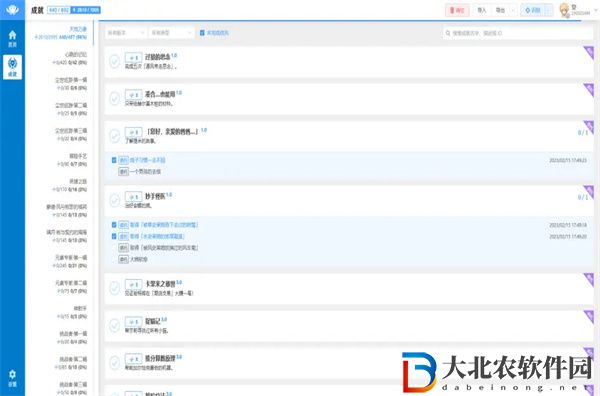This screenshot has width=600, height=396.
Task: Click the reward badge on 「您好，亲爱的爸爸...」 card
Action: (x=134, y=133)
